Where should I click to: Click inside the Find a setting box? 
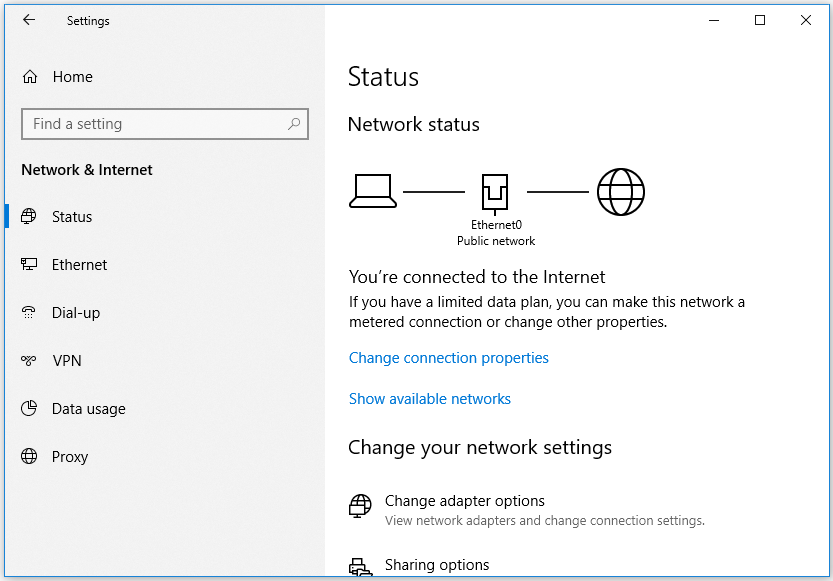coord(150,123)
